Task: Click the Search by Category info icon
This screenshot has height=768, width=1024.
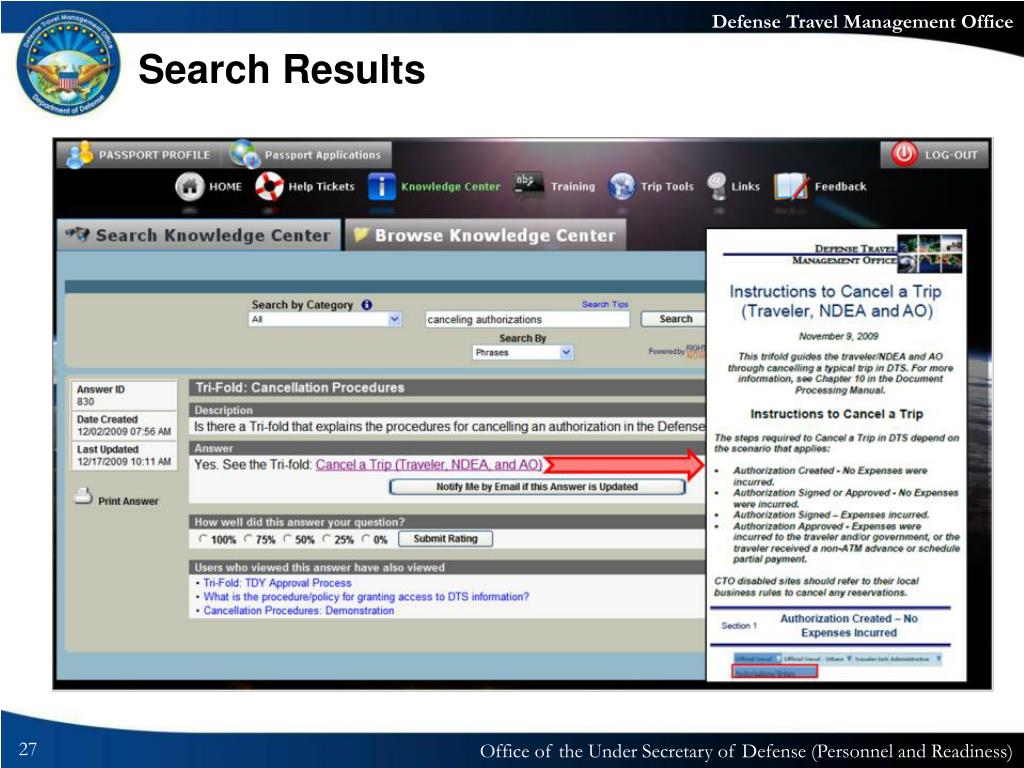Action: pyautogui.click(x=367, y=305)
